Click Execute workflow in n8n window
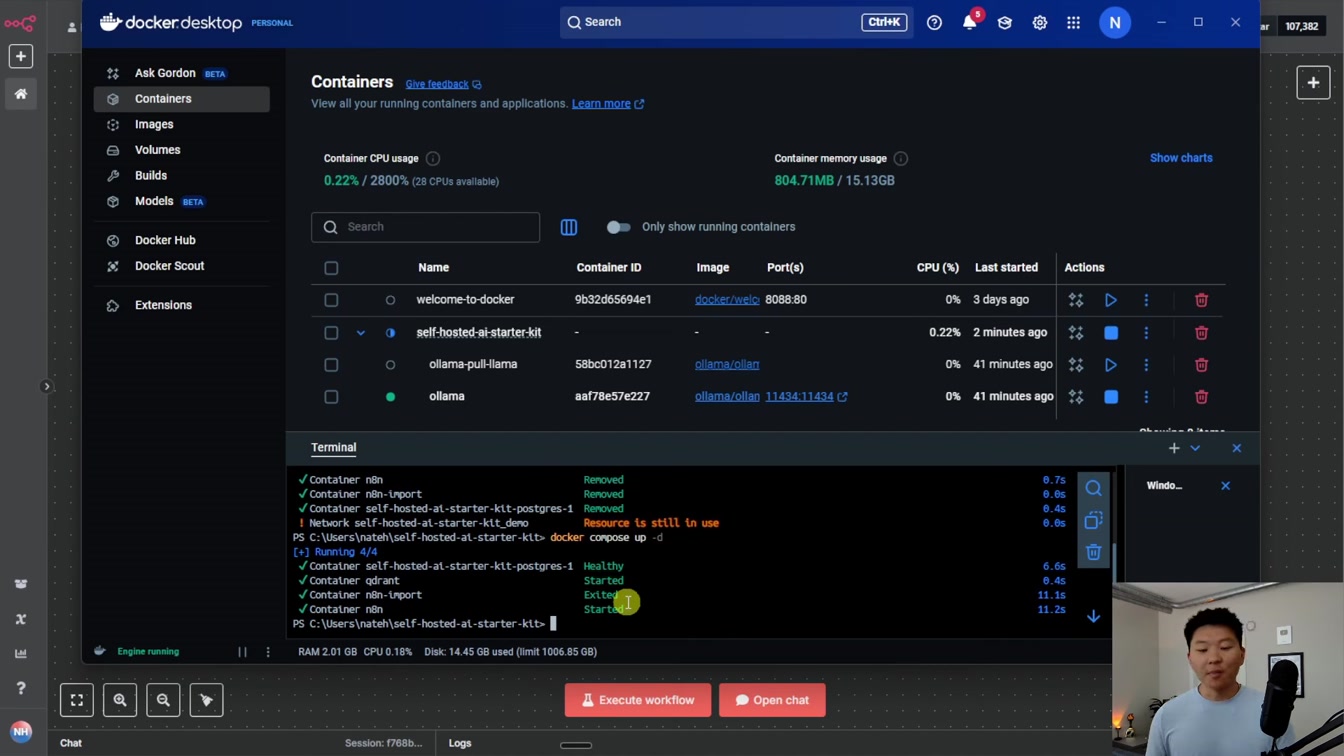Screen dimensions: 1344x756 pyautogui.click(x=638, y=700)
